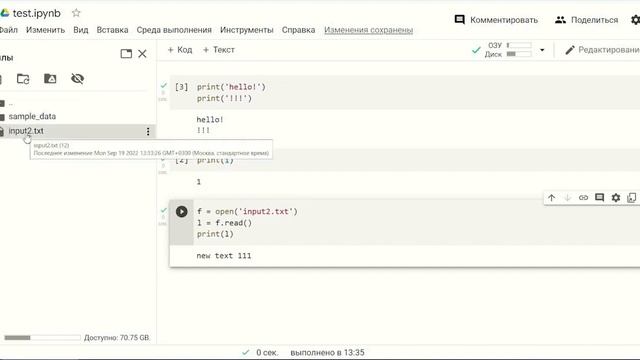The height and width of the screenshot is (360, 640).
Task: Click the disk space available bar
Action: (42, 338)
